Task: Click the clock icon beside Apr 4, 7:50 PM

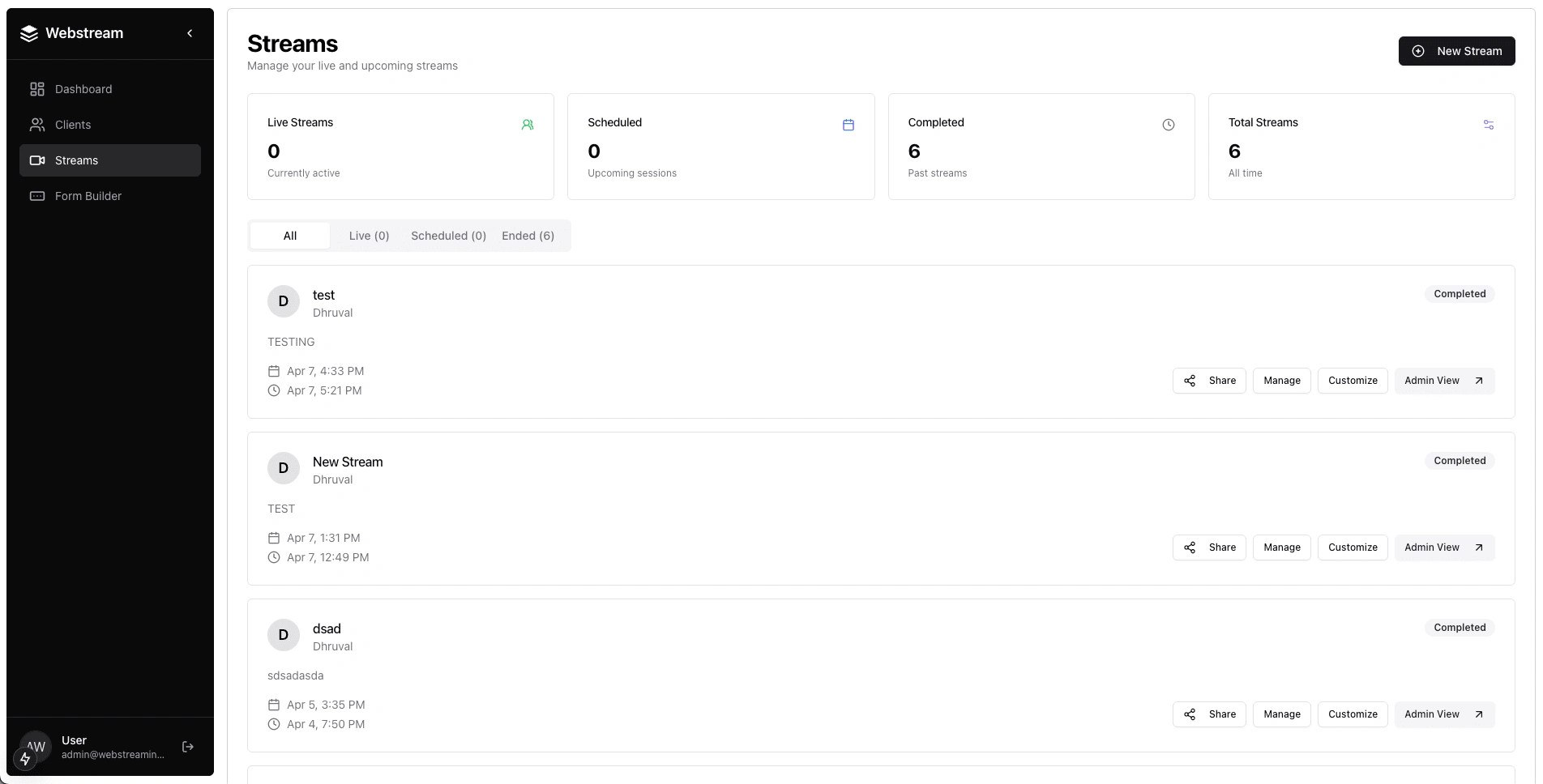Action: (x=274, y=724)
